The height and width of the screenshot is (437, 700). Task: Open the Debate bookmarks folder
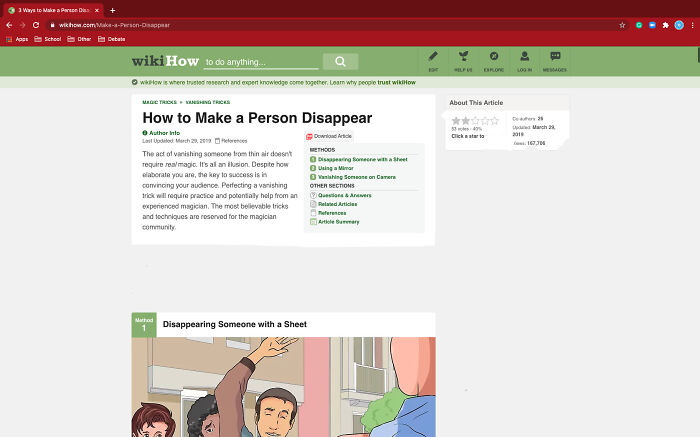coord(112,39)
